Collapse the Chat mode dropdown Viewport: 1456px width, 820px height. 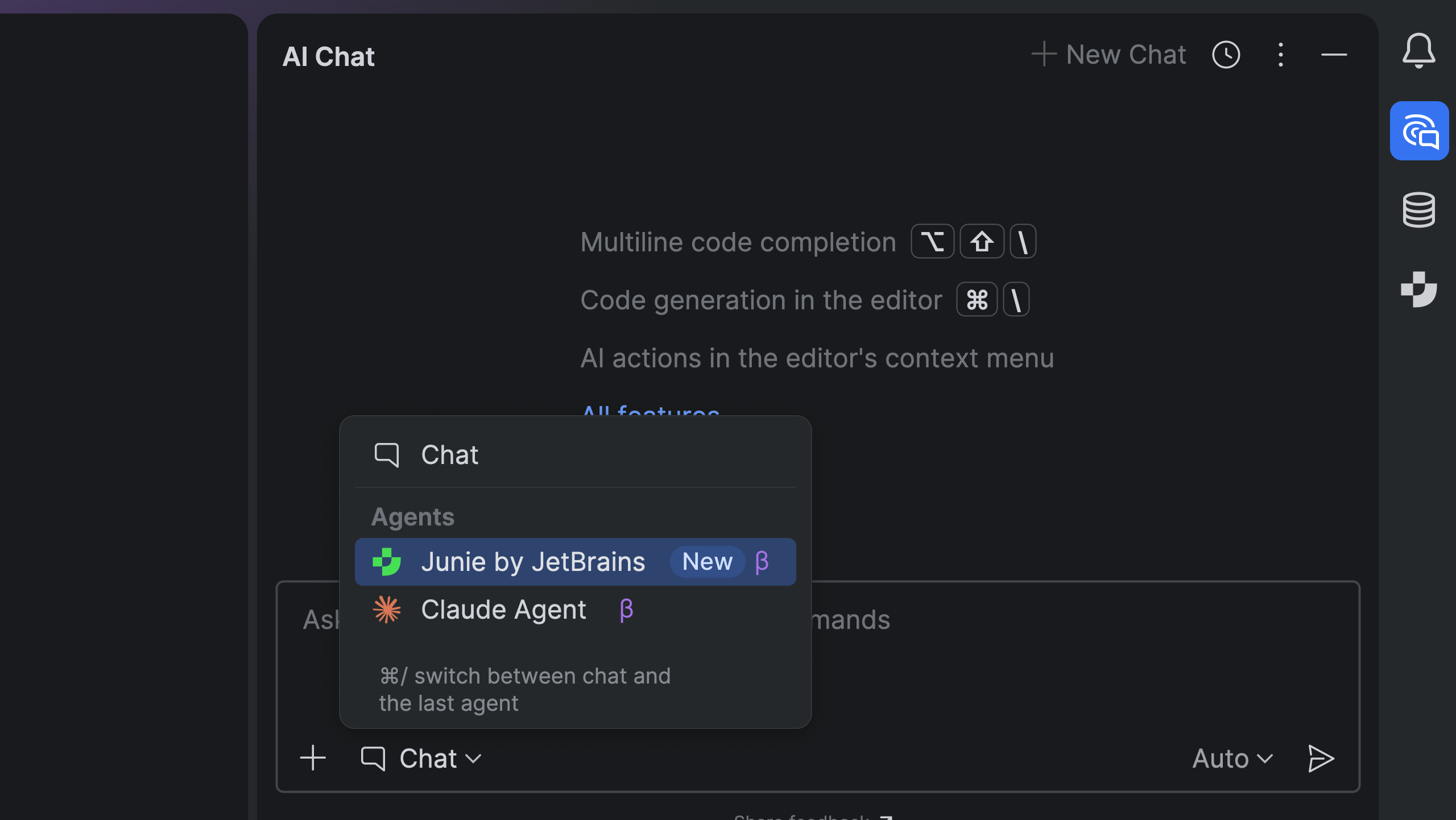pos(421,759)
